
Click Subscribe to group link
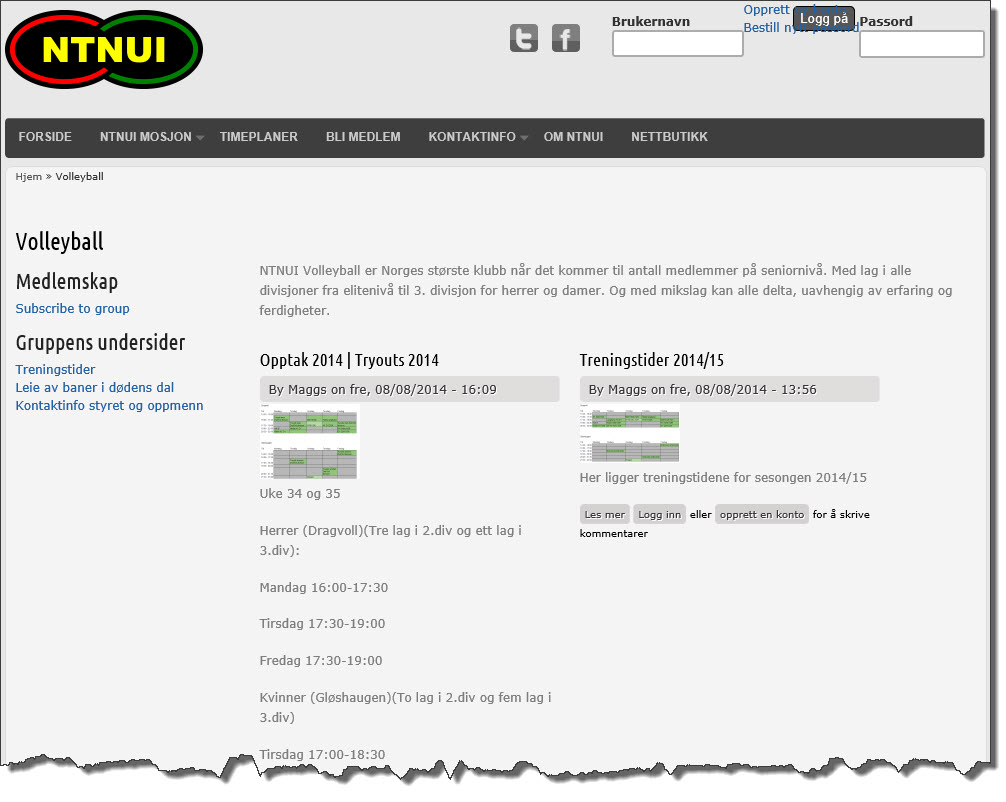(72, 309)
